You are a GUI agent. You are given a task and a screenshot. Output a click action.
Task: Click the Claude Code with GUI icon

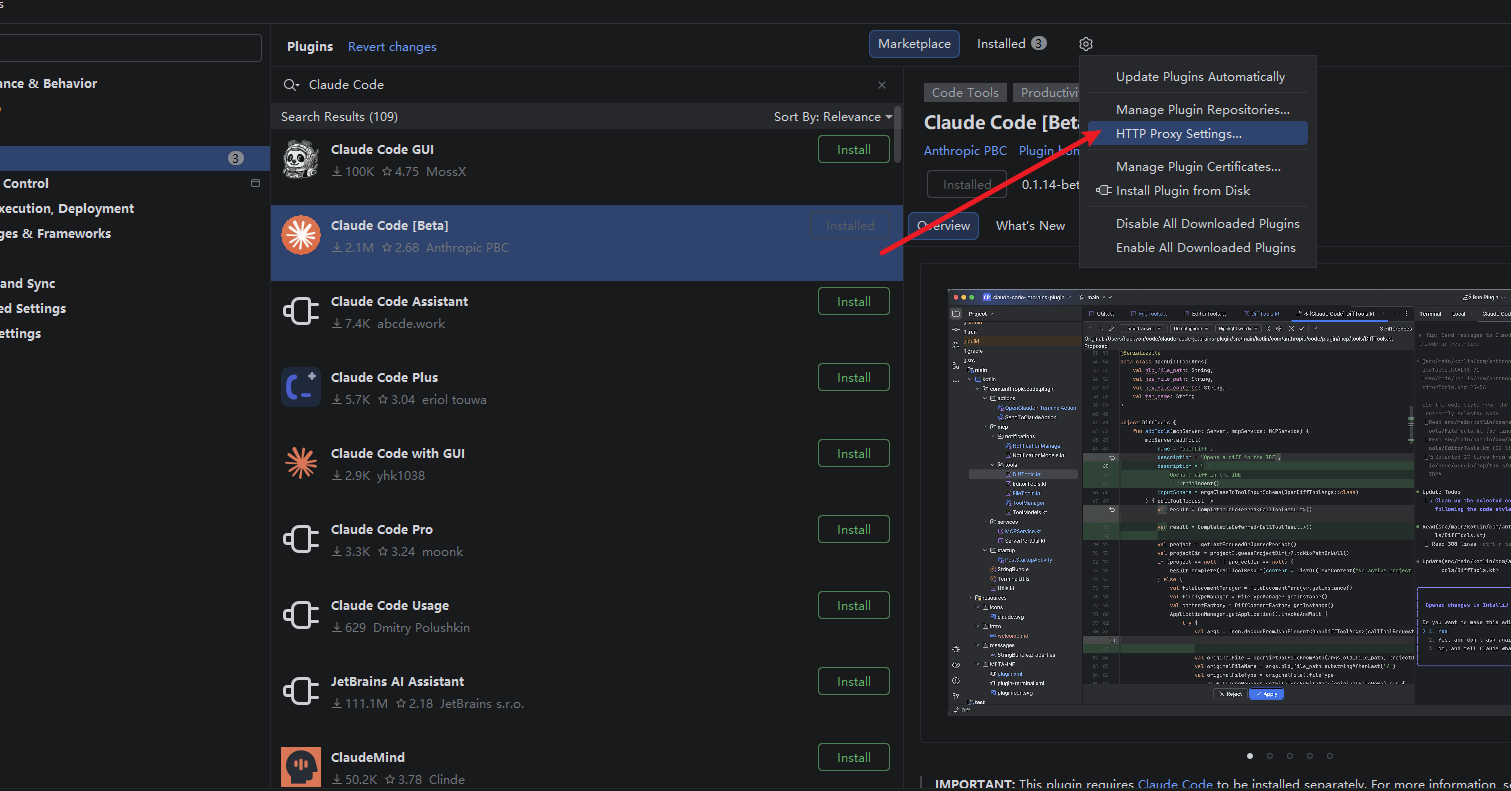(301, 464)
